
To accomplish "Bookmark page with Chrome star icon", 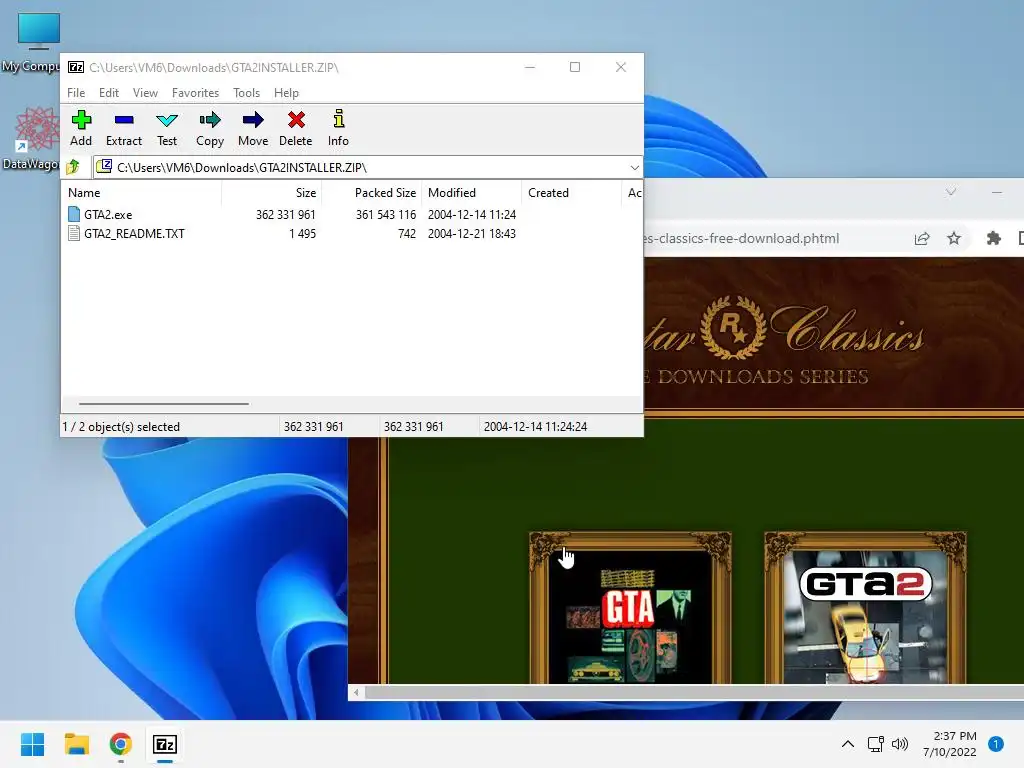I will click(954, 238).
